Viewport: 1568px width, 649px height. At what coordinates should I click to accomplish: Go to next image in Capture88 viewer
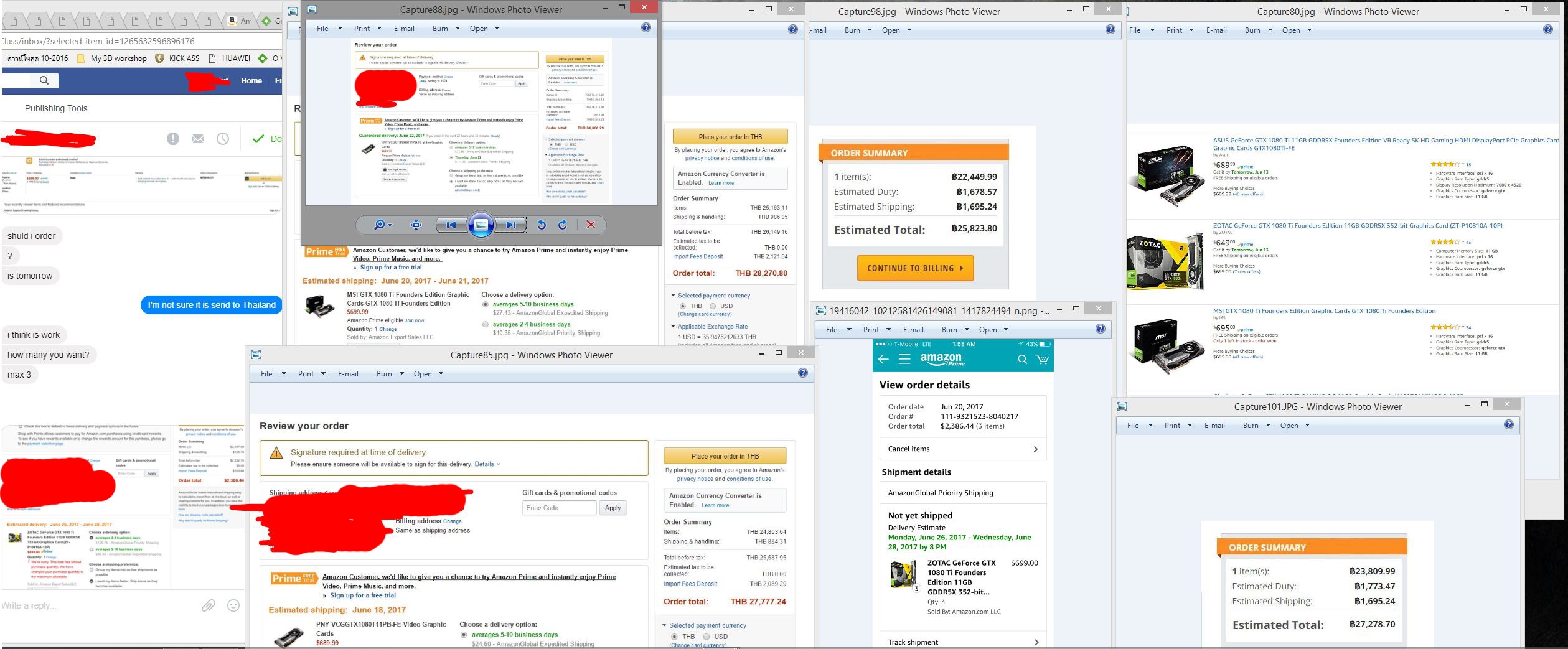pyautogui.click(x=511, y=225)
